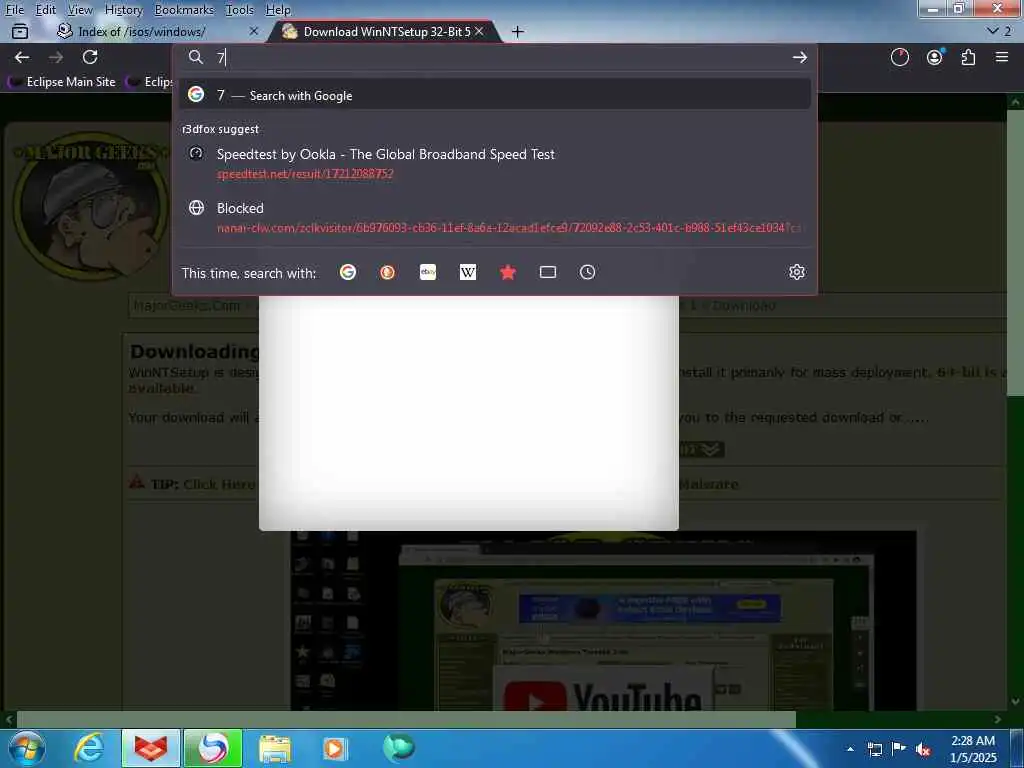The width and height of the screenshot is (1024, 768).
Task: Reload the current page
Action: point(90,57)
